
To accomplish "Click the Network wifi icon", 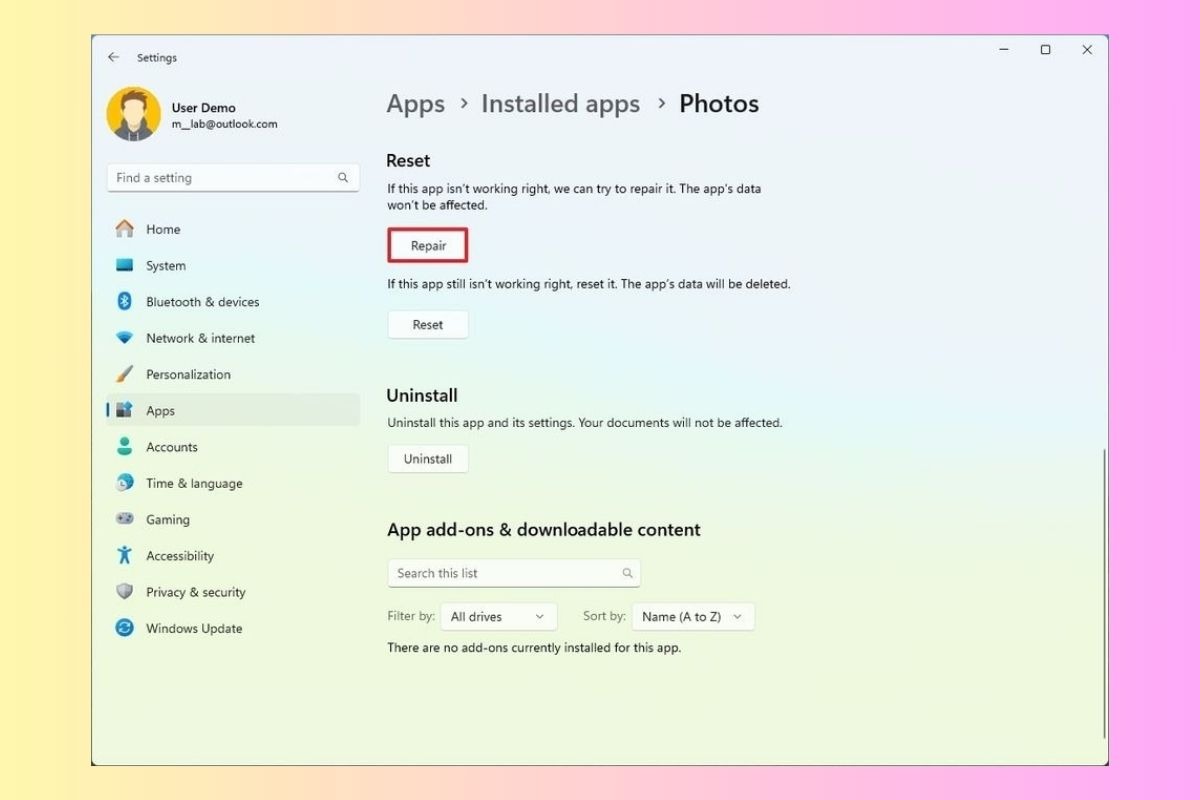I will click(x=124, y=338).
